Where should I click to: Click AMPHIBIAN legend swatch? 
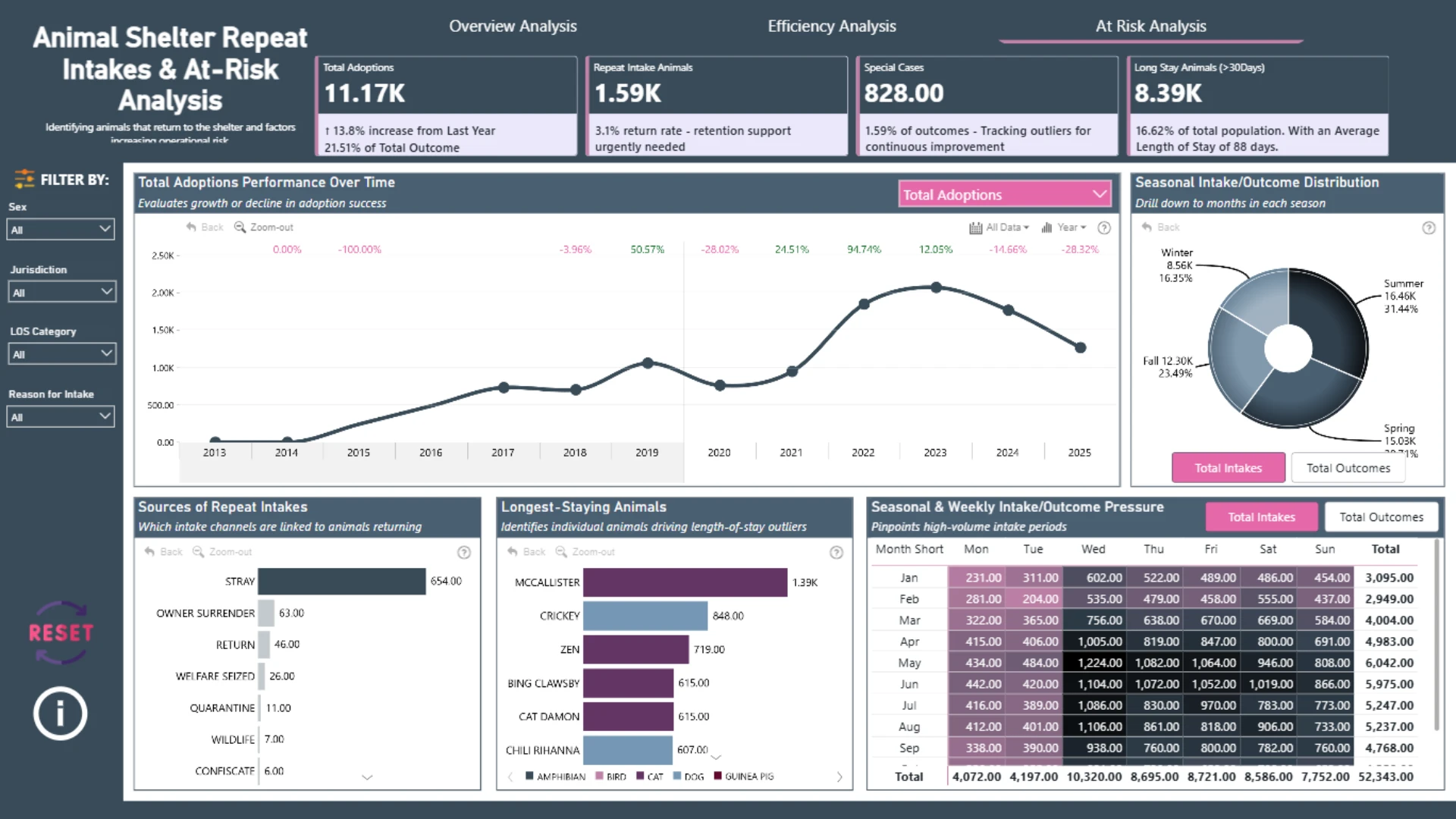(x=529, y=777)
